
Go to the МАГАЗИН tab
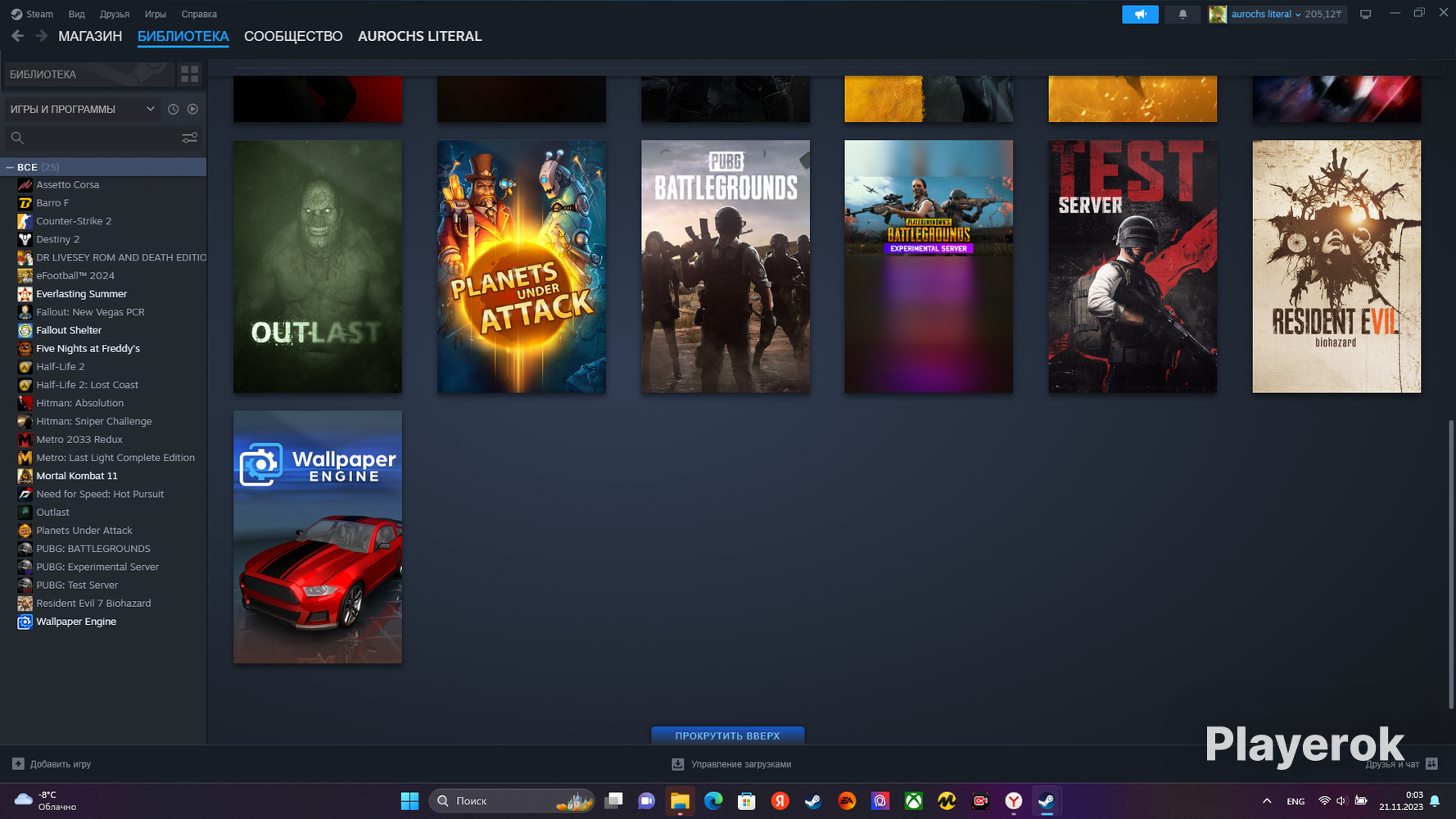pos(90,36)
